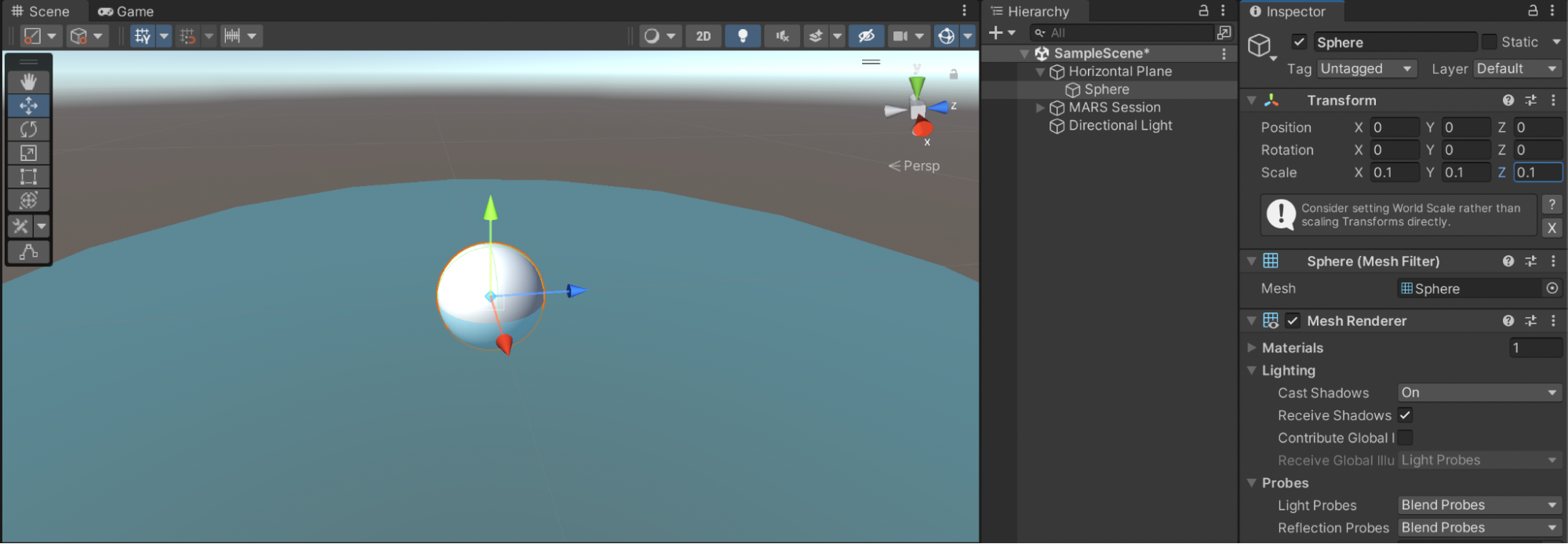Select the Hand tool in scene toolbar
1568x544 pixels.
click(29, 82)
